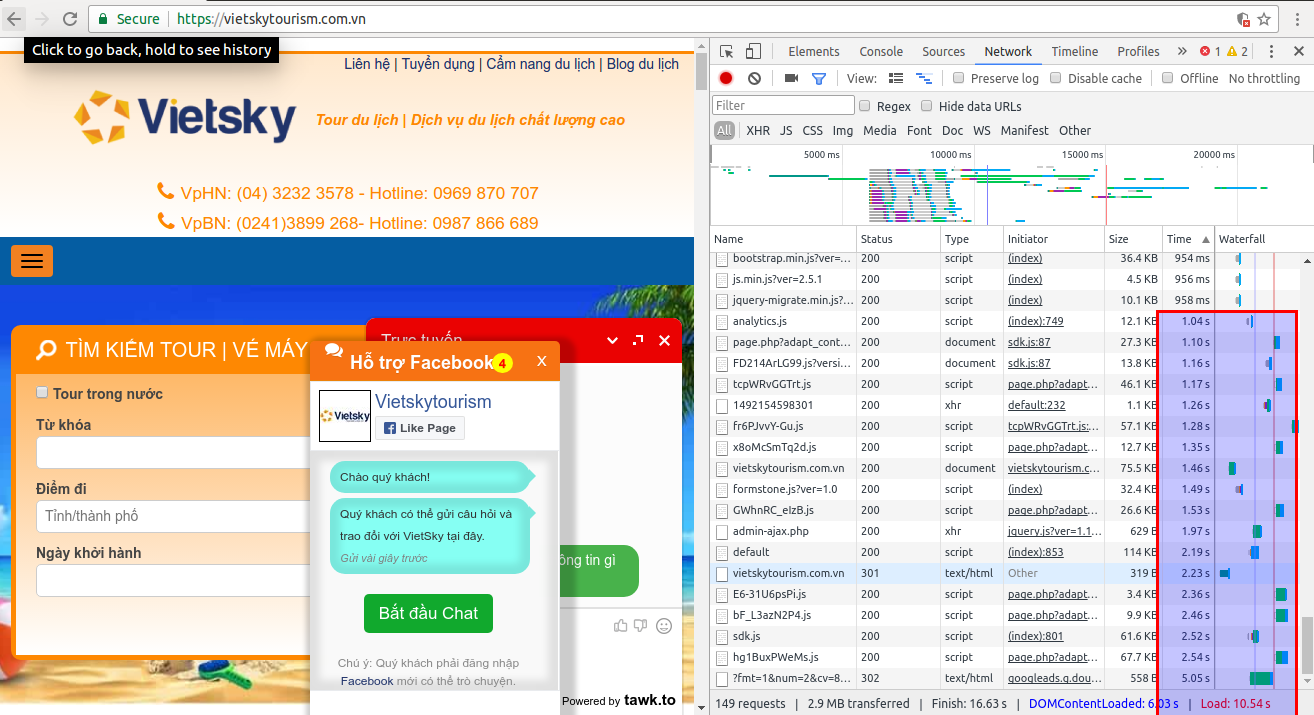Open the 'Cẩm nang du lịch' link

tap(540, 64)
